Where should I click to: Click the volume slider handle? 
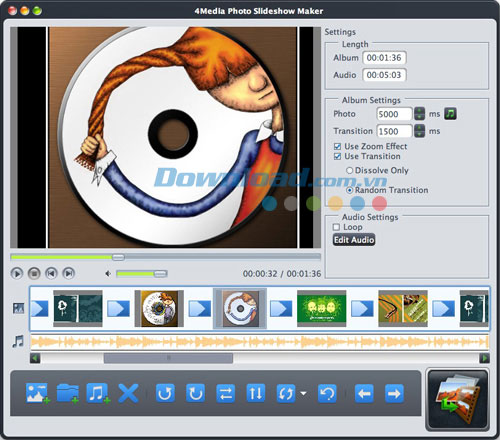click(x=160, y=274)
